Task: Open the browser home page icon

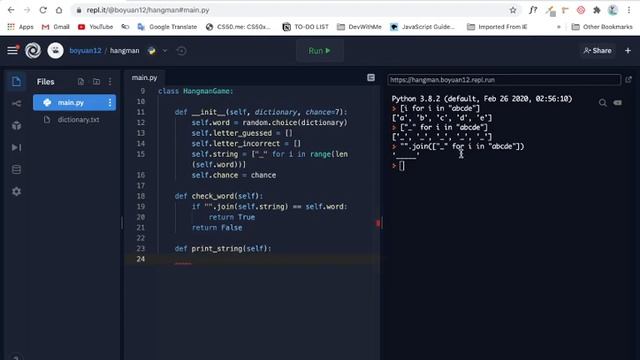Action: [59, 10]
